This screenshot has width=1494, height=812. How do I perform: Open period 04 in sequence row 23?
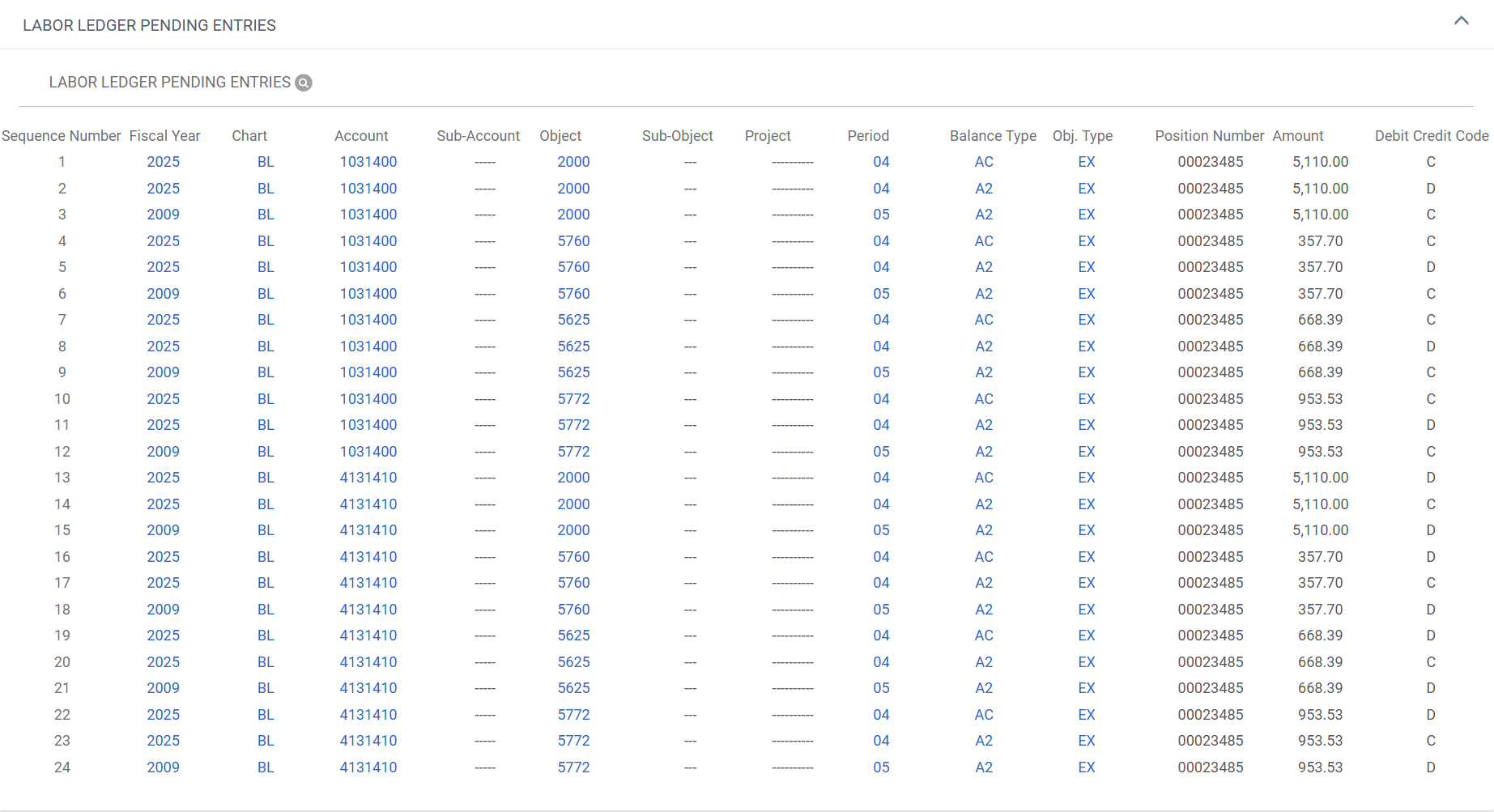881,741
